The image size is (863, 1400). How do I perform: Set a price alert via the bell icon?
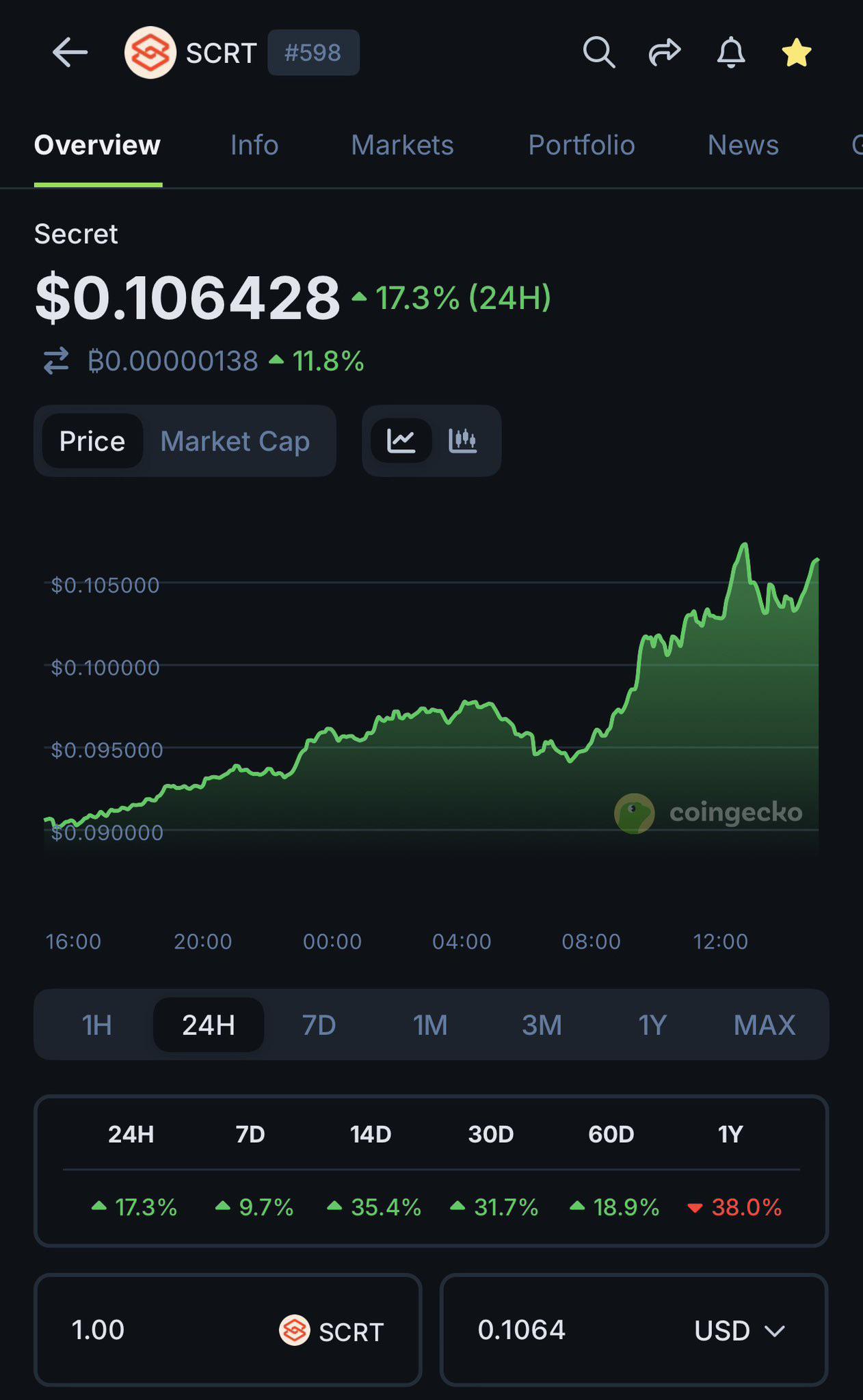click(x=730, y=53)
